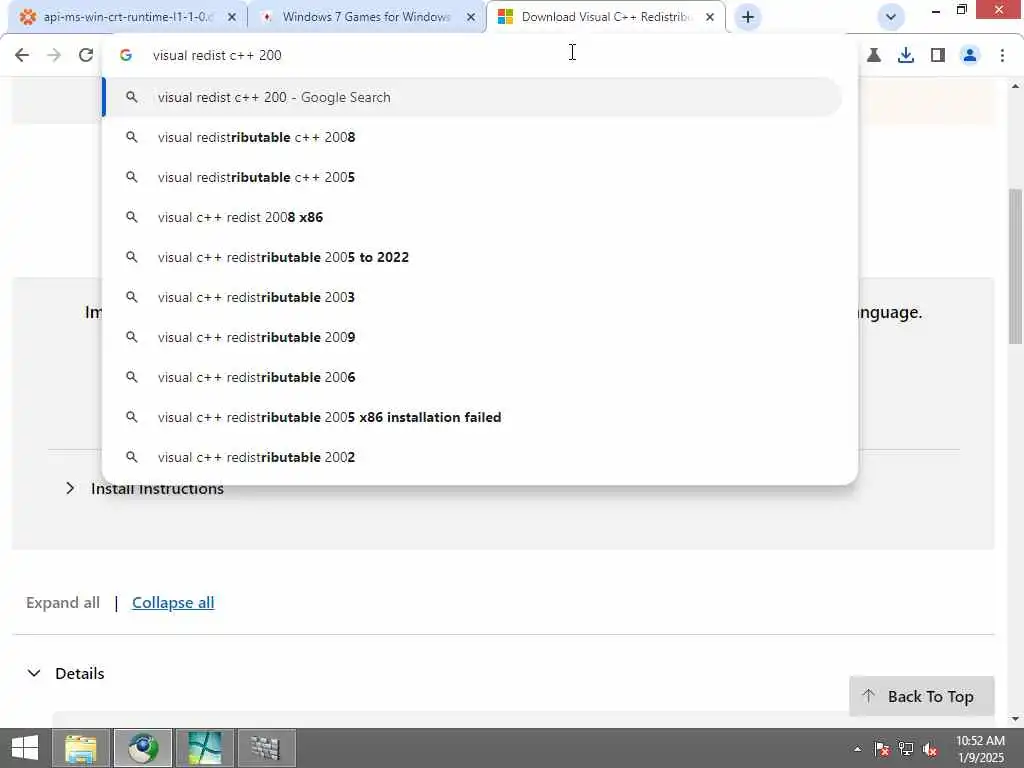Screen dimensions: 1024x768
Task: Collapse the Details section chevron
Action: coord(34,673)
